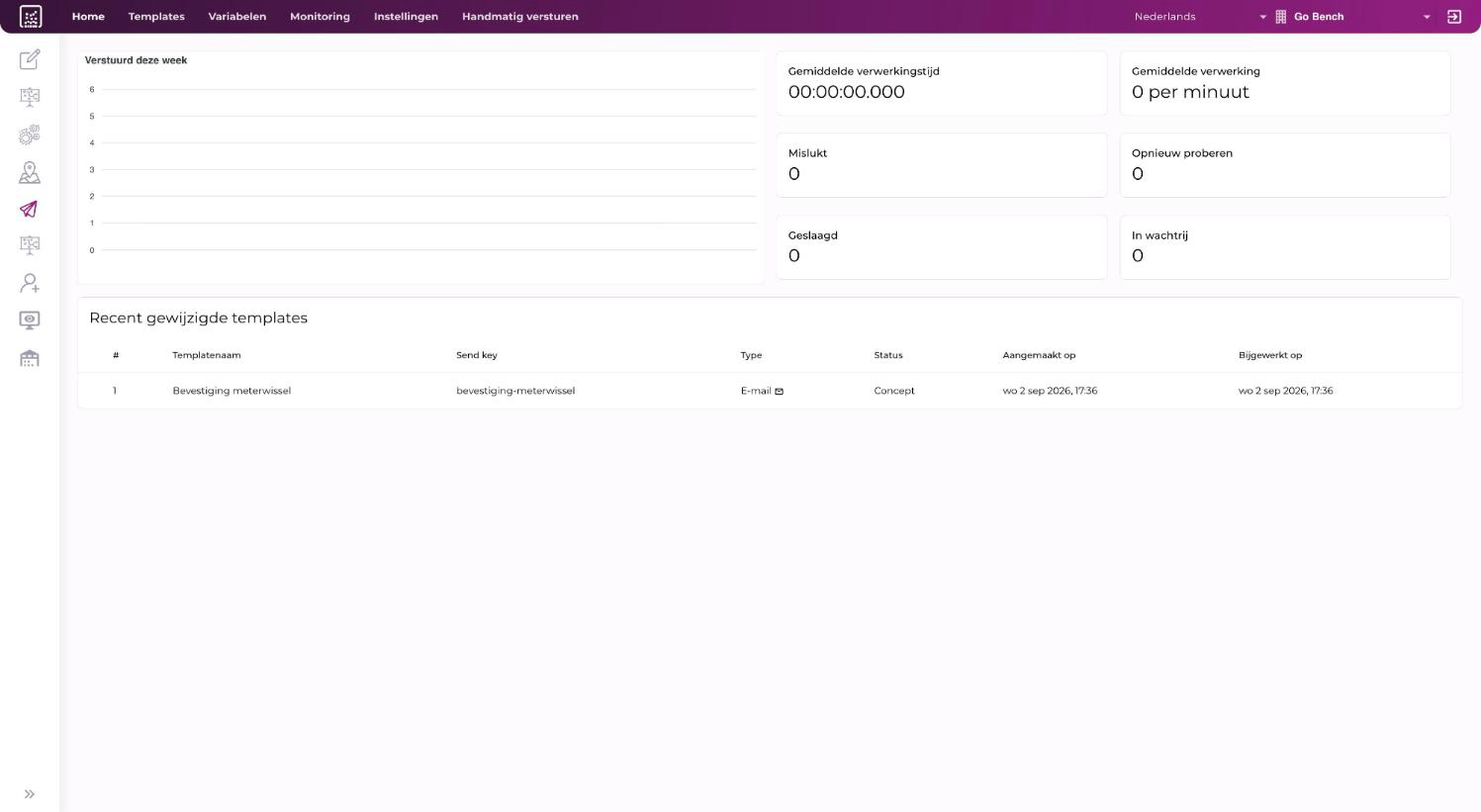Image resolution: width=1481 pixels, height=812 pixels.
Task: Click the Aangemaakt op column header
Action: tap(1039, 355)
